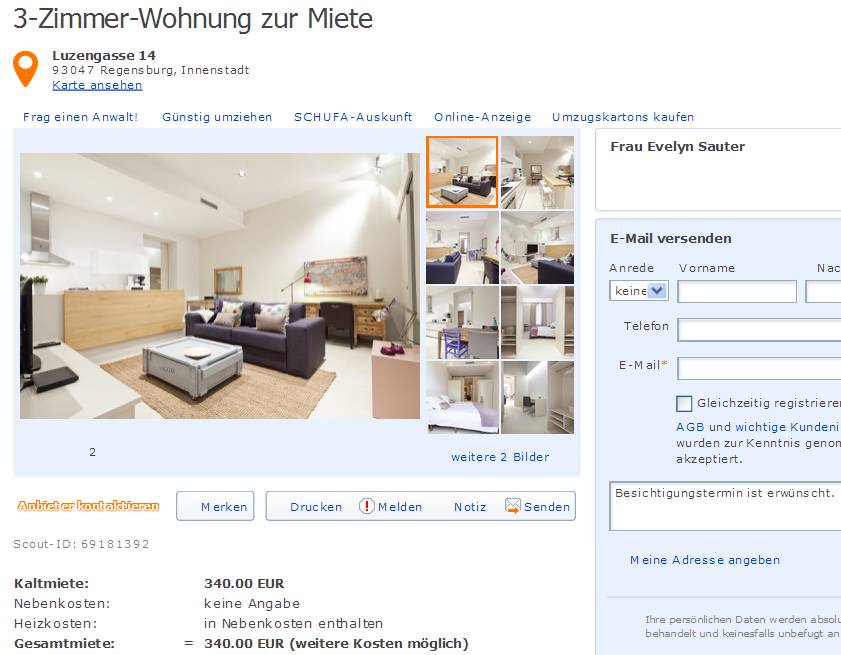
Task: Click into the Vorname field
Action: 737,292
